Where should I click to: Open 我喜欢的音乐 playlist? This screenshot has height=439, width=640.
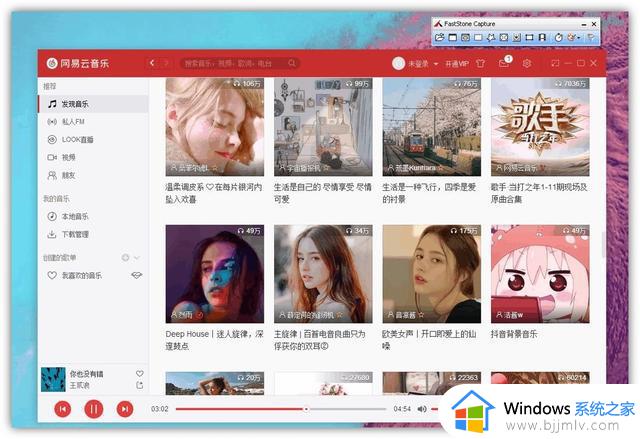coord(82,275)
